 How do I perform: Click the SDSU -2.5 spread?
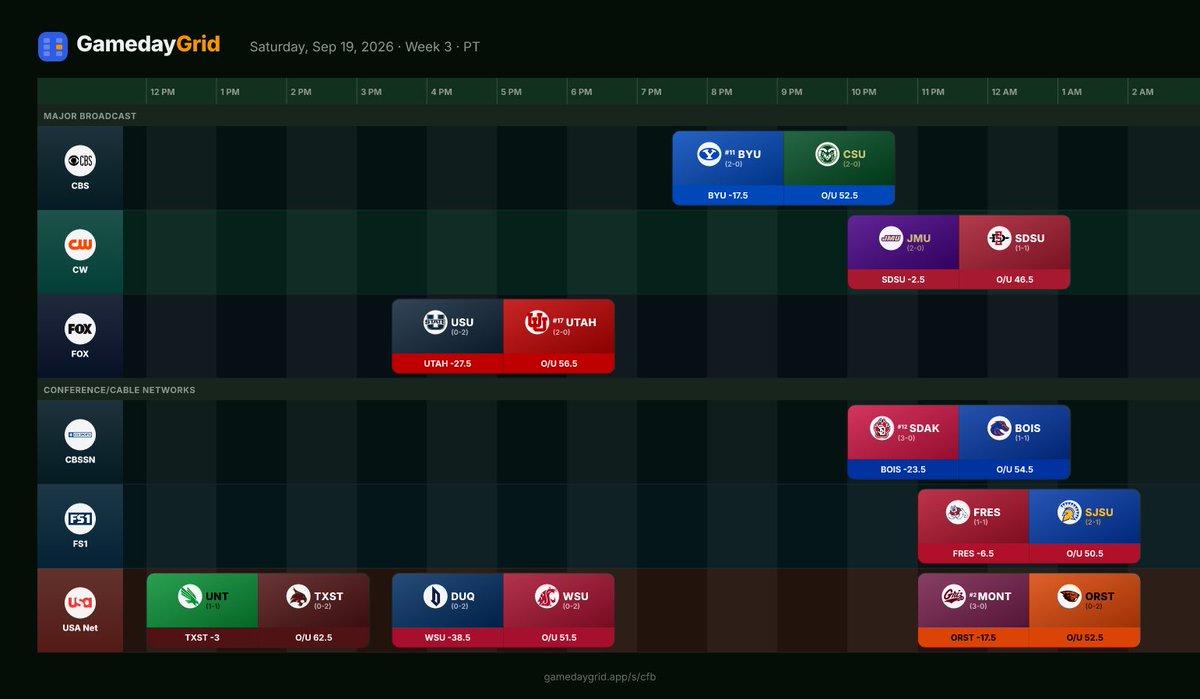coord(903,279)
